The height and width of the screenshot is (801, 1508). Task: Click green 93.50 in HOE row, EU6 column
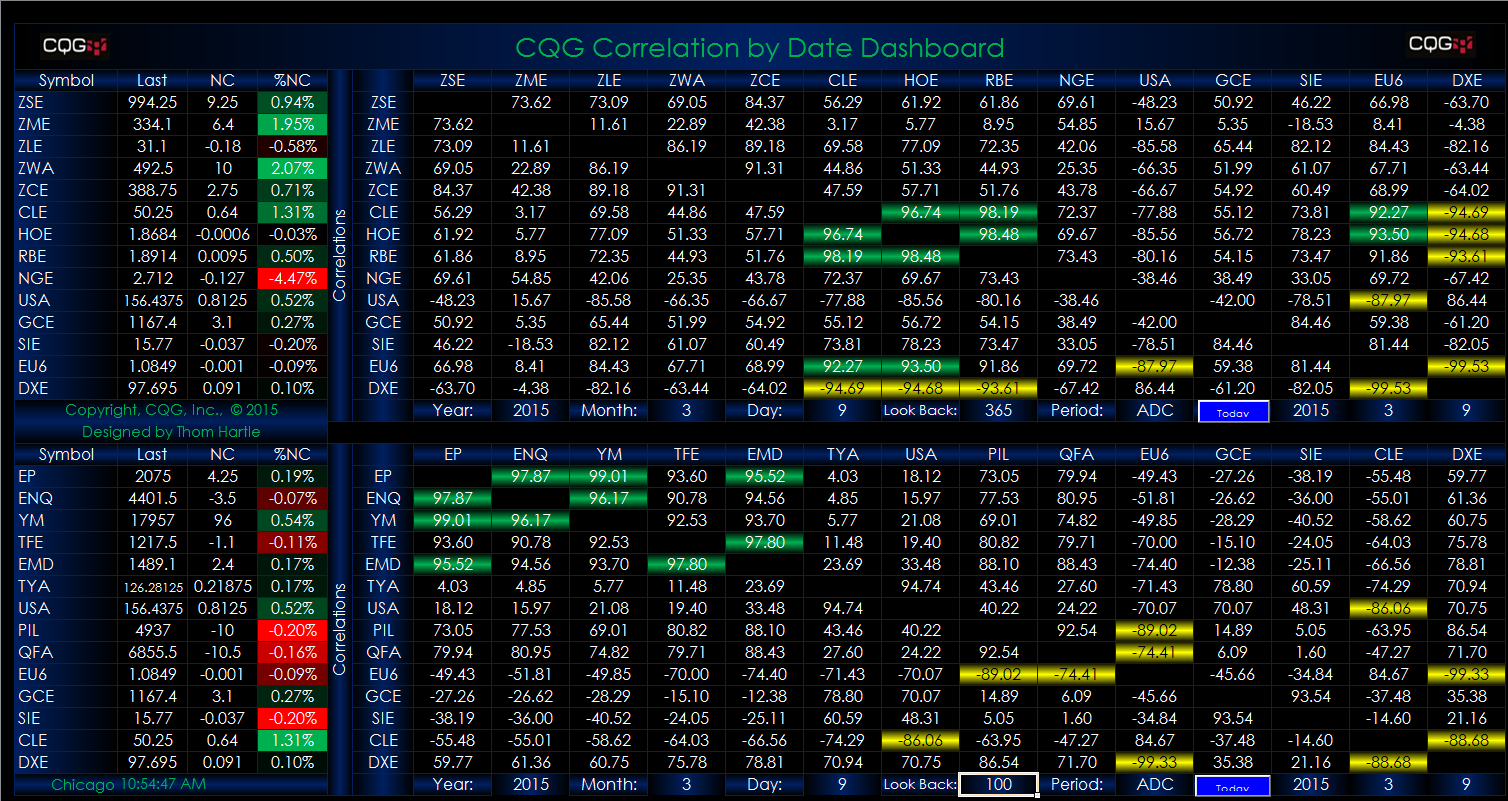click(x=1388, y=234)
